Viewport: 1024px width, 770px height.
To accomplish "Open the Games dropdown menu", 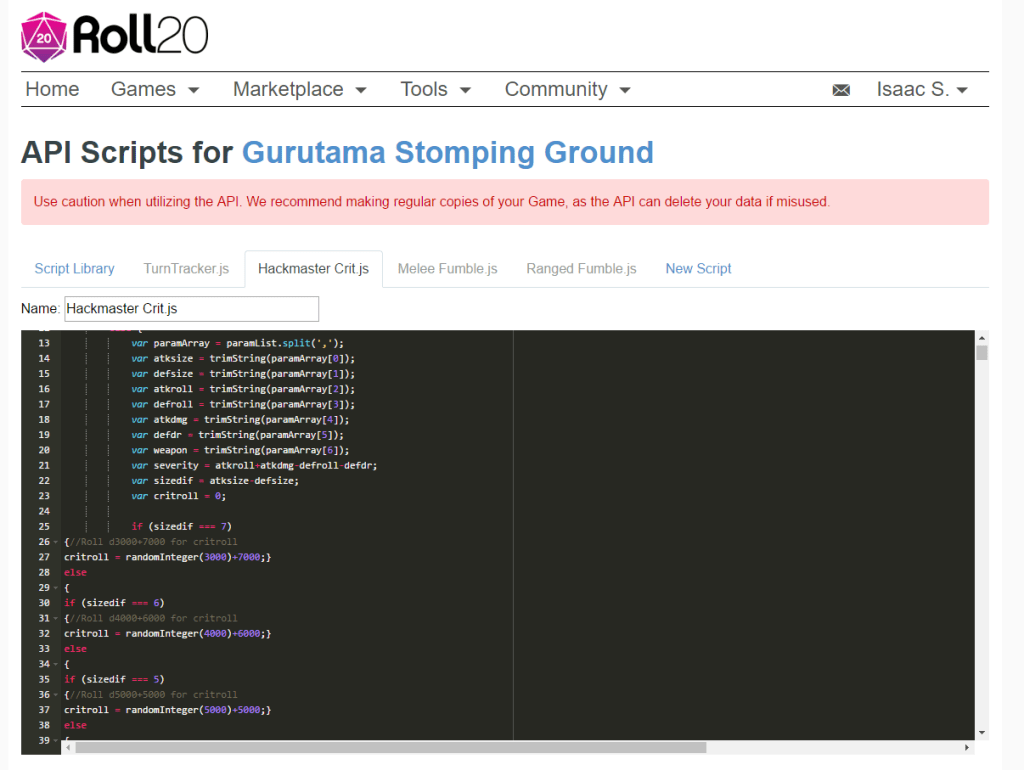I will tap(155, 89).
